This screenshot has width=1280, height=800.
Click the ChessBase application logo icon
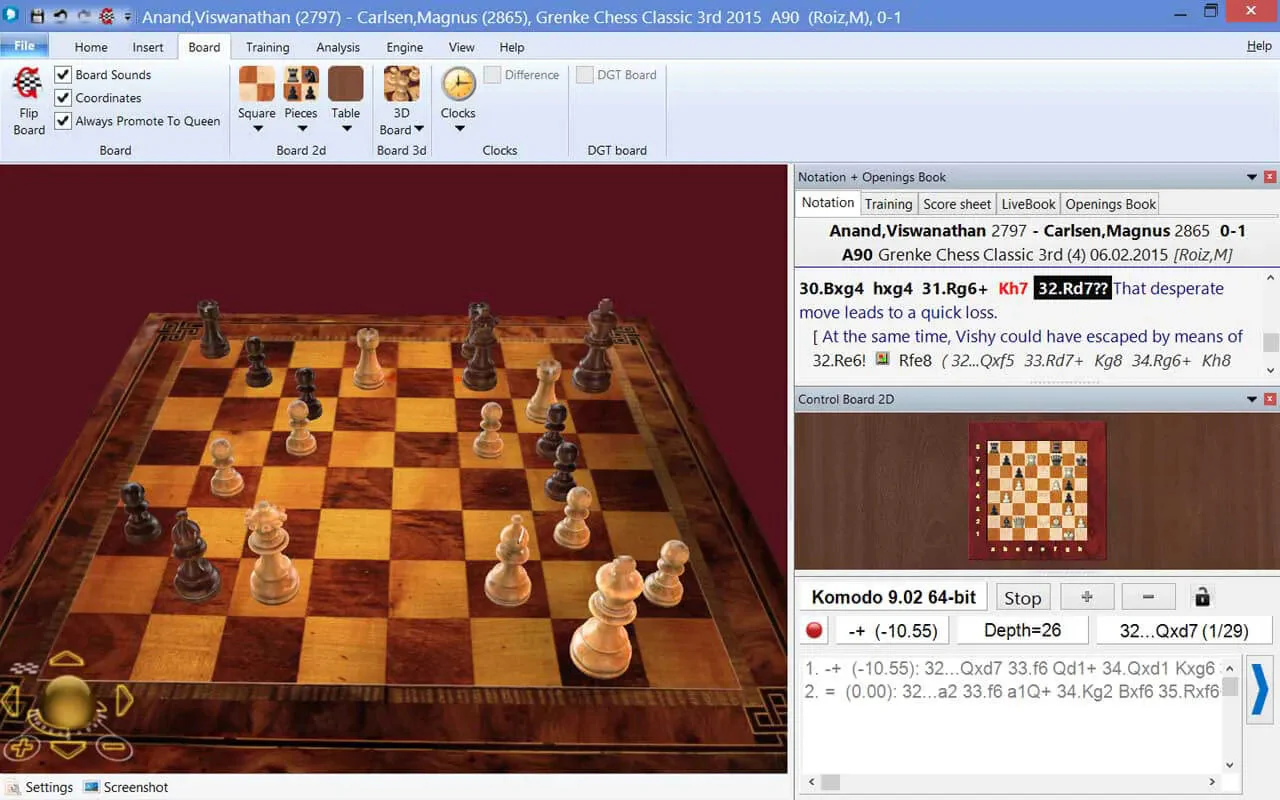pyautogui.click(x=12, y=15)
